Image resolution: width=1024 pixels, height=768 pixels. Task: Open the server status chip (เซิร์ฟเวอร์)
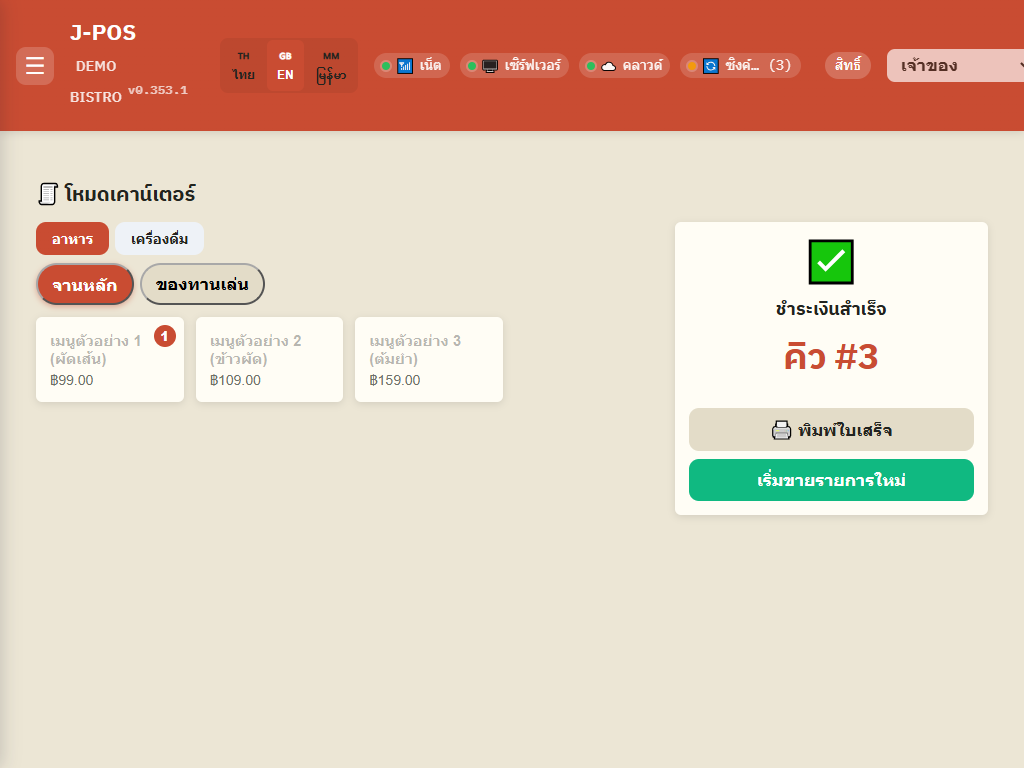pos(515,65)
